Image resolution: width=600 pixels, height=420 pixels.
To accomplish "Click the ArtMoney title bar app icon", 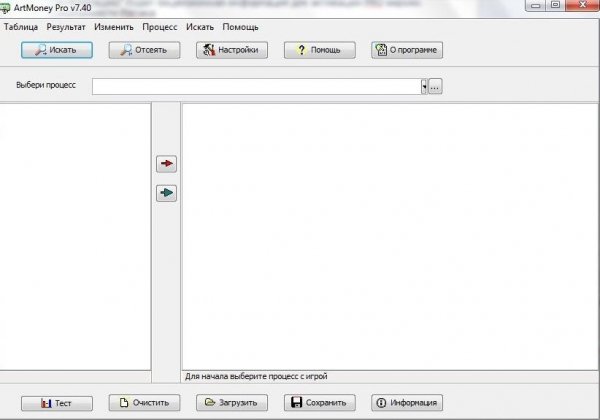I will pyautogui.click(x=5, y=8).
